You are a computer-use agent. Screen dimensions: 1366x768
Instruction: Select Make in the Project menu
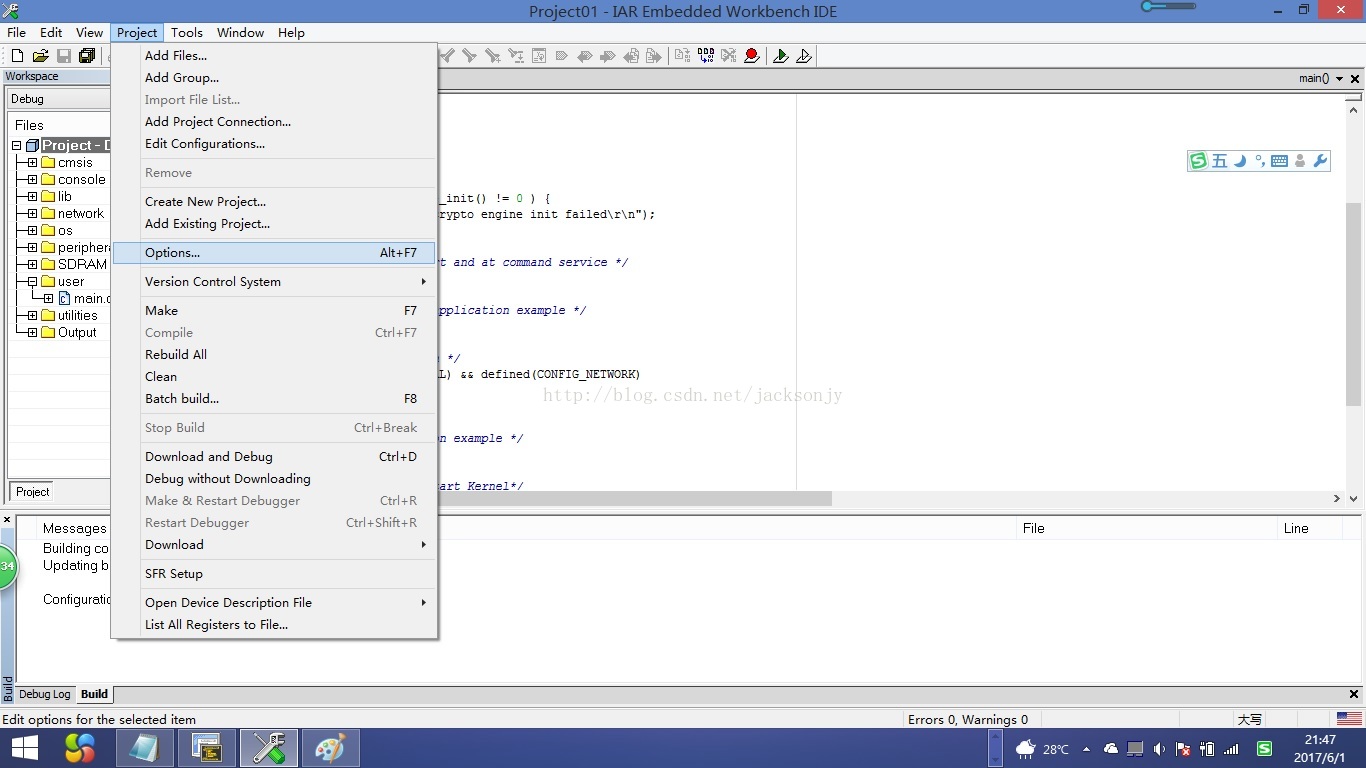(274, 311)
